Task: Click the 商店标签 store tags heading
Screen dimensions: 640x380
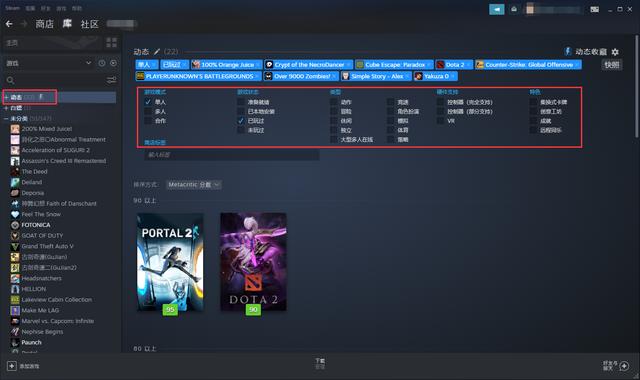Action: tap(155, 142)
